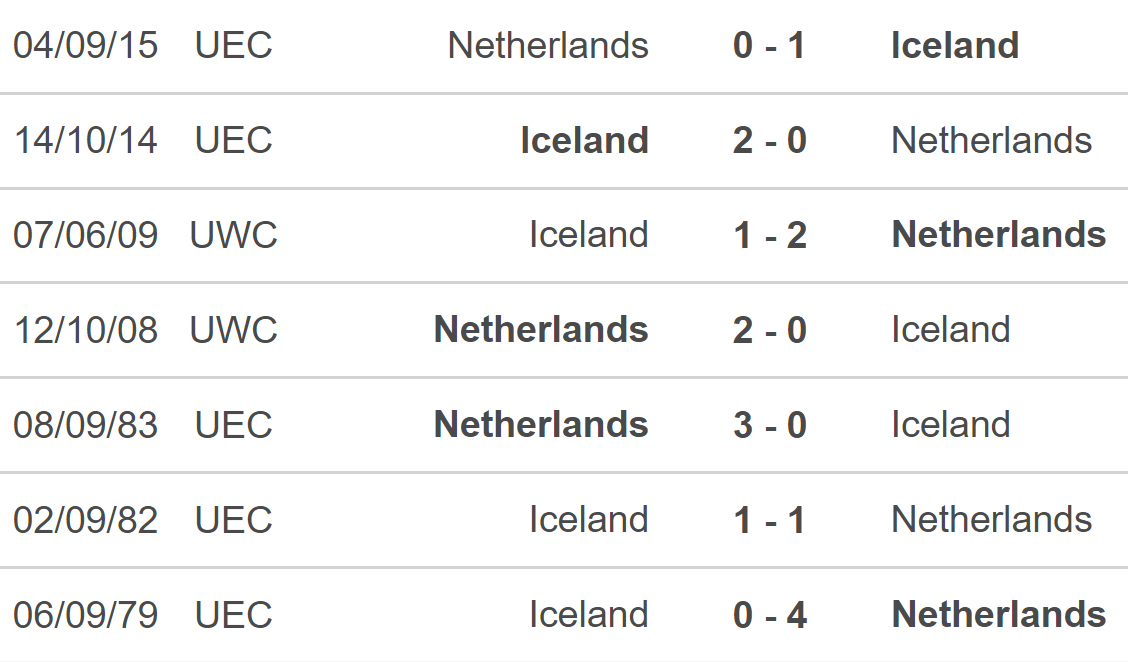Select bold Netherlands in 08/09/83 match

click(541, 425)
